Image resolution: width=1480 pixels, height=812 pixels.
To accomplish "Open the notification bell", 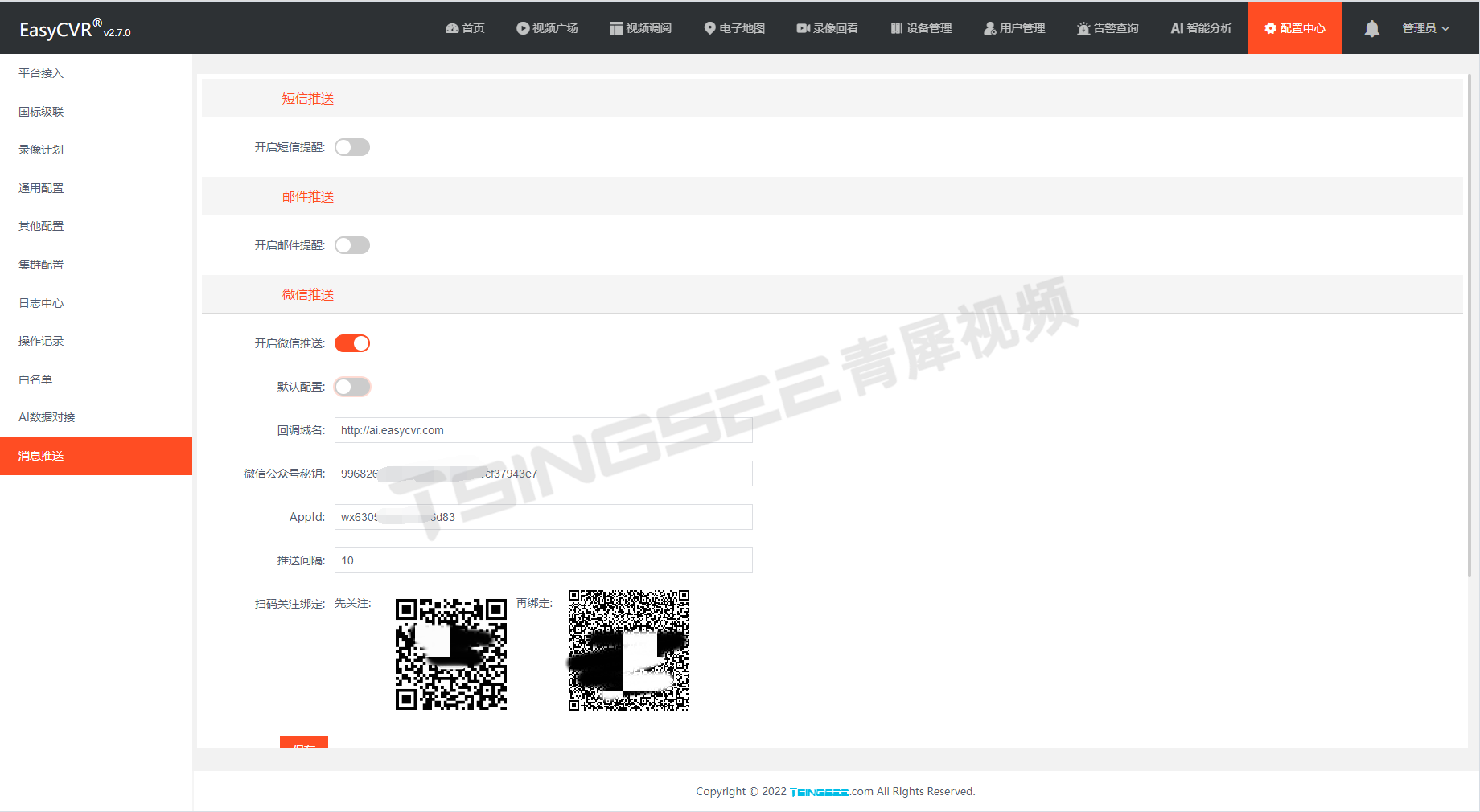I will pos(1372,28).
